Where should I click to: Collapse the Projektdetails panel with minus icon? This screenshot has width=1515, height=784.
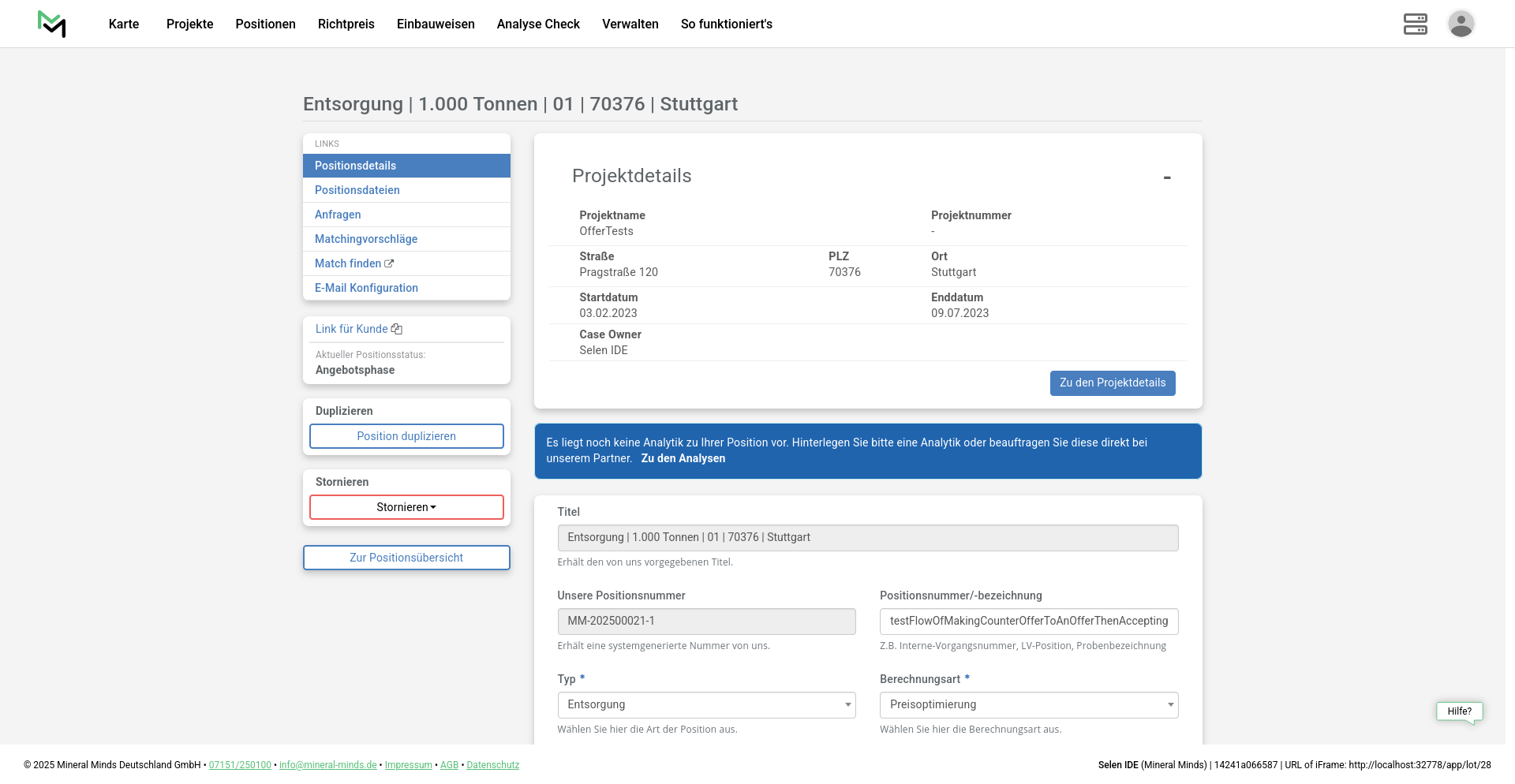(1166, 177)
